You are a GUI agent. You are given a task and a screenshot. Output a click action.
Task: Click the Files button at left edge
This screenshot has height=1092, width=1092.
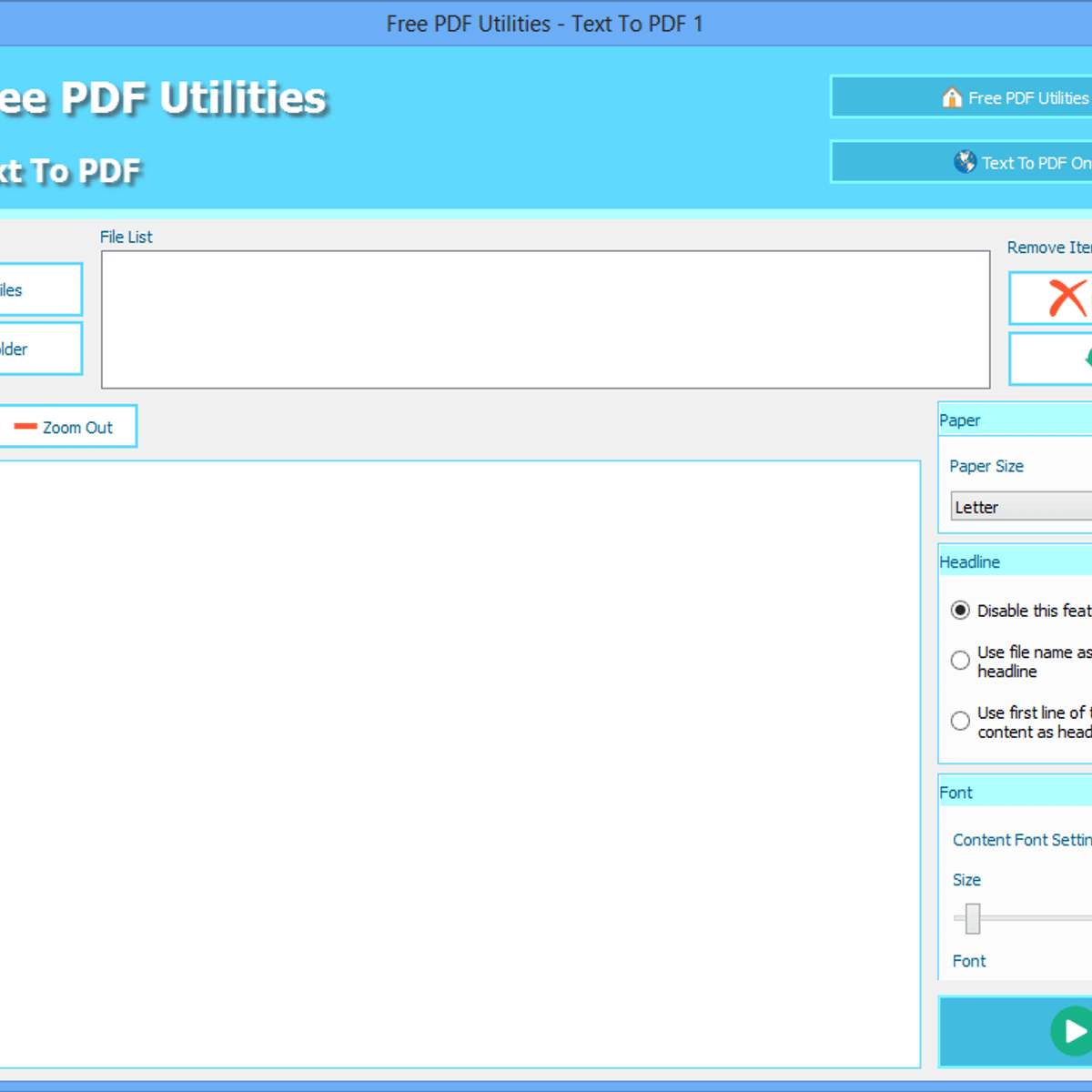41,289
